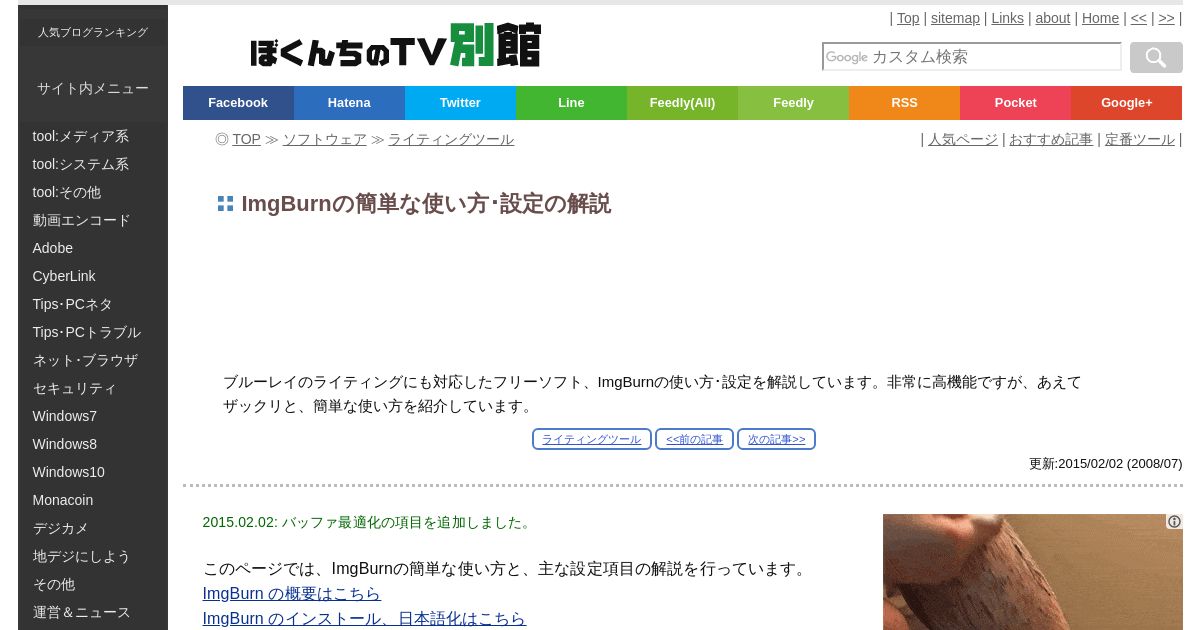Image resolution: width=1200 pixels, height=630 pixels.
Task: Click the advertisement image thumbnail
Action: [x=1032, y=572]
